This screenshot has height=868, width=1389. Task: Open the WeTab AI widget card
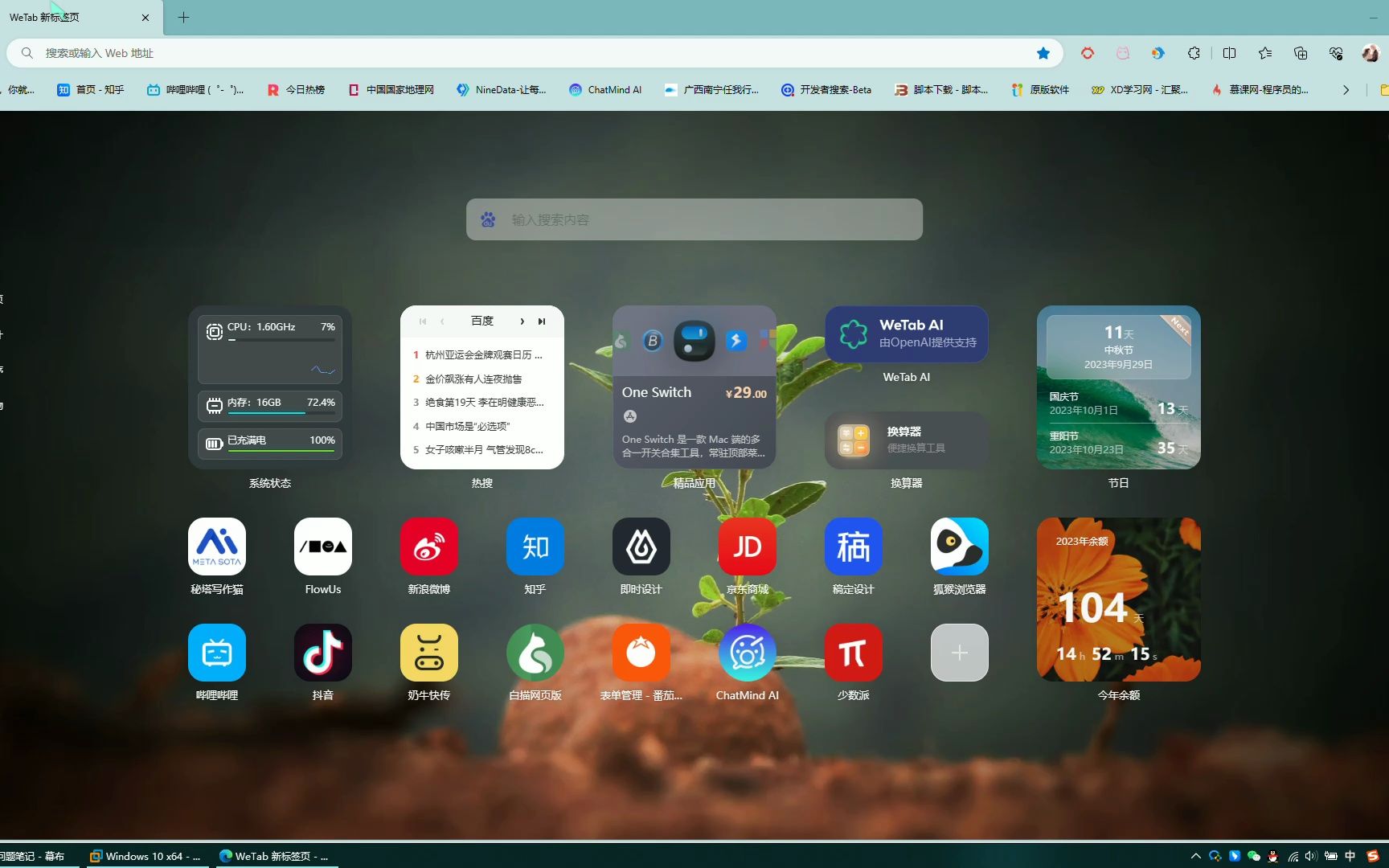(x=907, y=334)
